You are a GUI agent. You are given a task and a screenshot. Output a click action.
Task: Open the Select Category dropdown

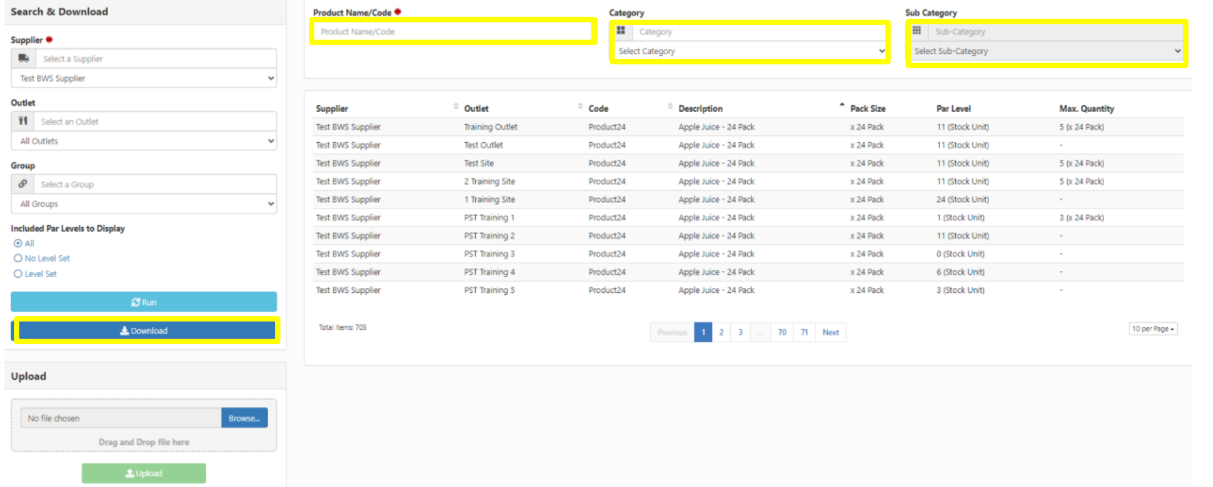coord(750,51)
